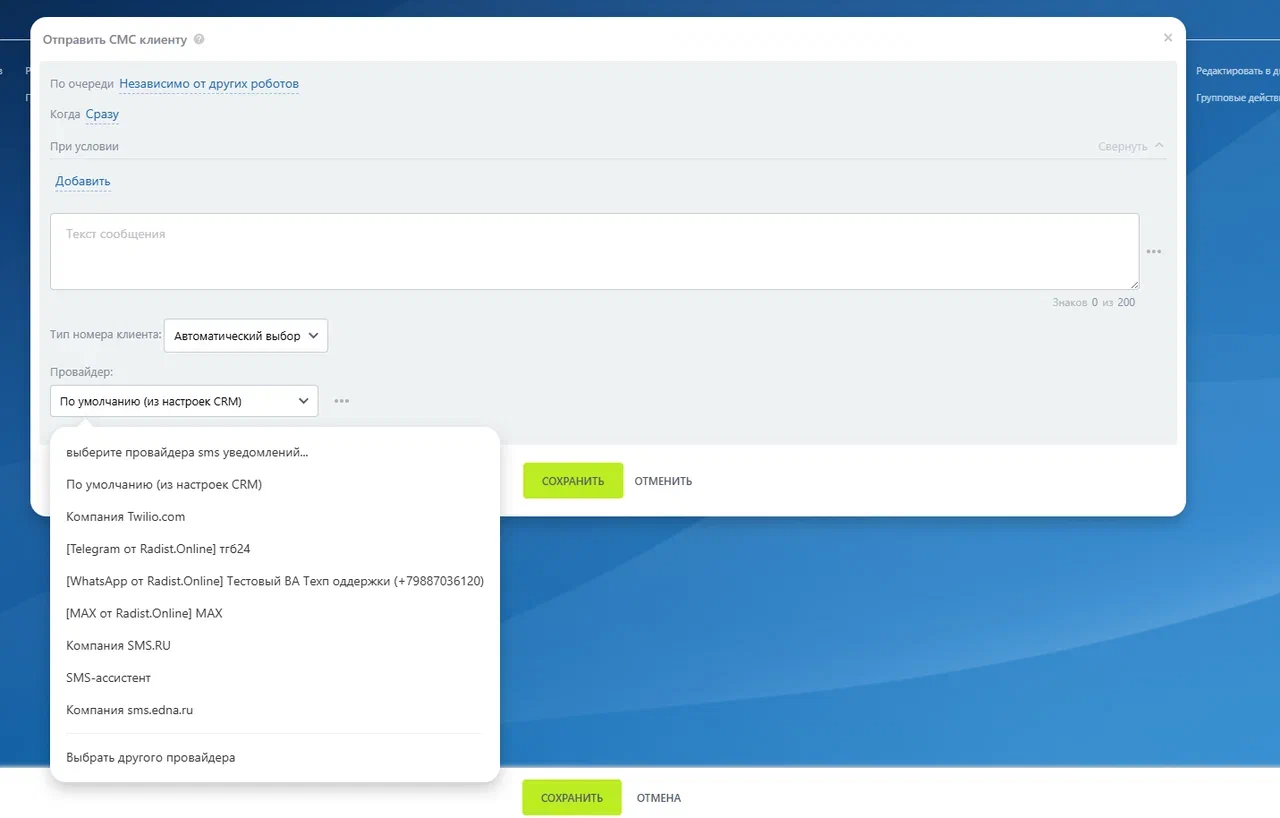This screenshot has width=1280, height=818.
Task: Click the Независимо от других роботов link
Action: tap(209, 84)
